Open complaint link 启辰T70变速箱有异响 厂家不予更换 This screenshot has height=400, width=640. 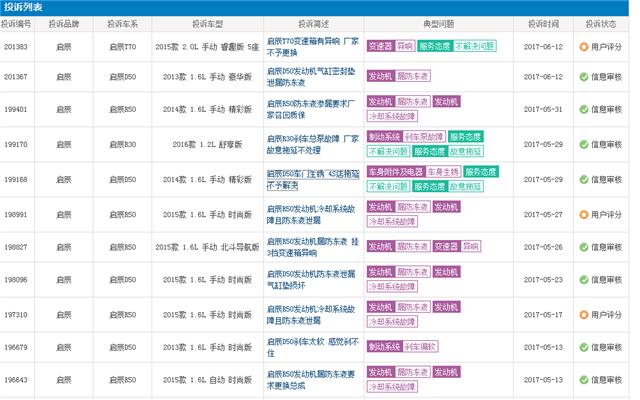click(313, 47)
